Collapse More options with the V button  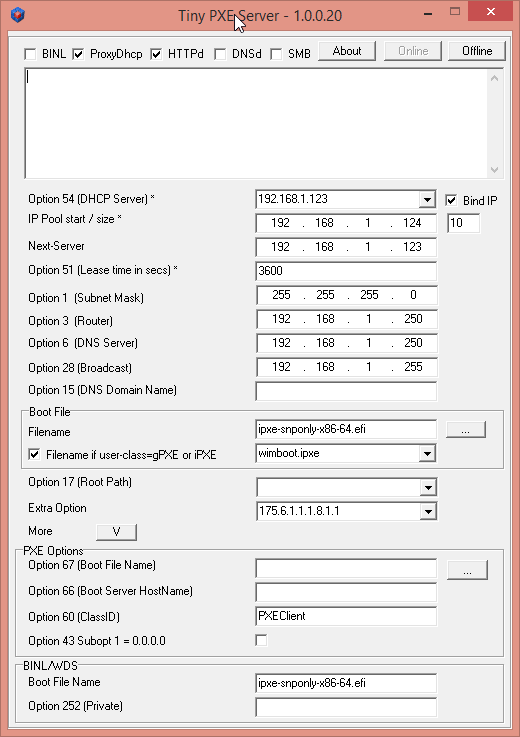tap(116, 532)
